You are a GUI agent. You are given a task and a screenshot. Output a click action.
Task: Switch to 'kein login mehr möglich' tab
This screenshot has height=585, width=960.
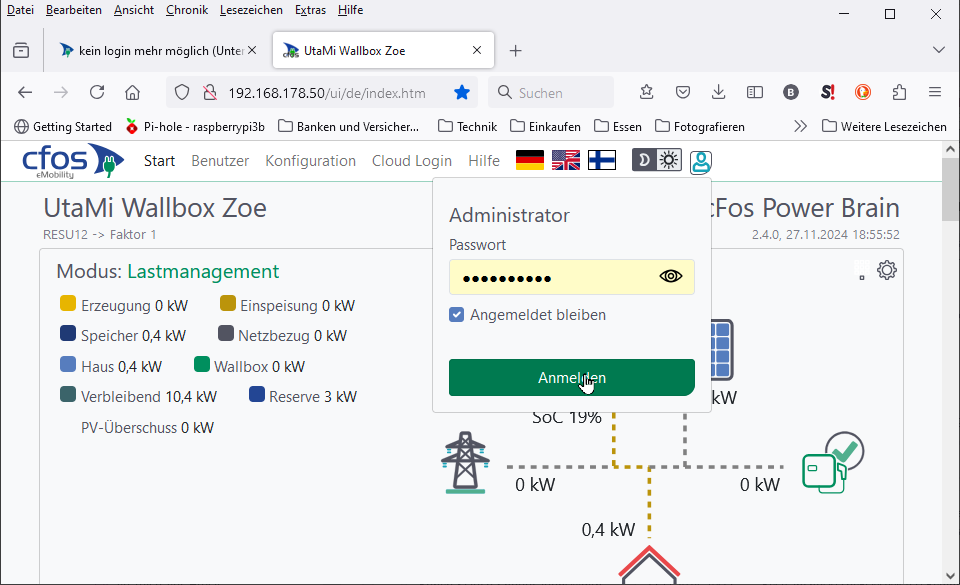pyautogui.click(x=153, y=51)
